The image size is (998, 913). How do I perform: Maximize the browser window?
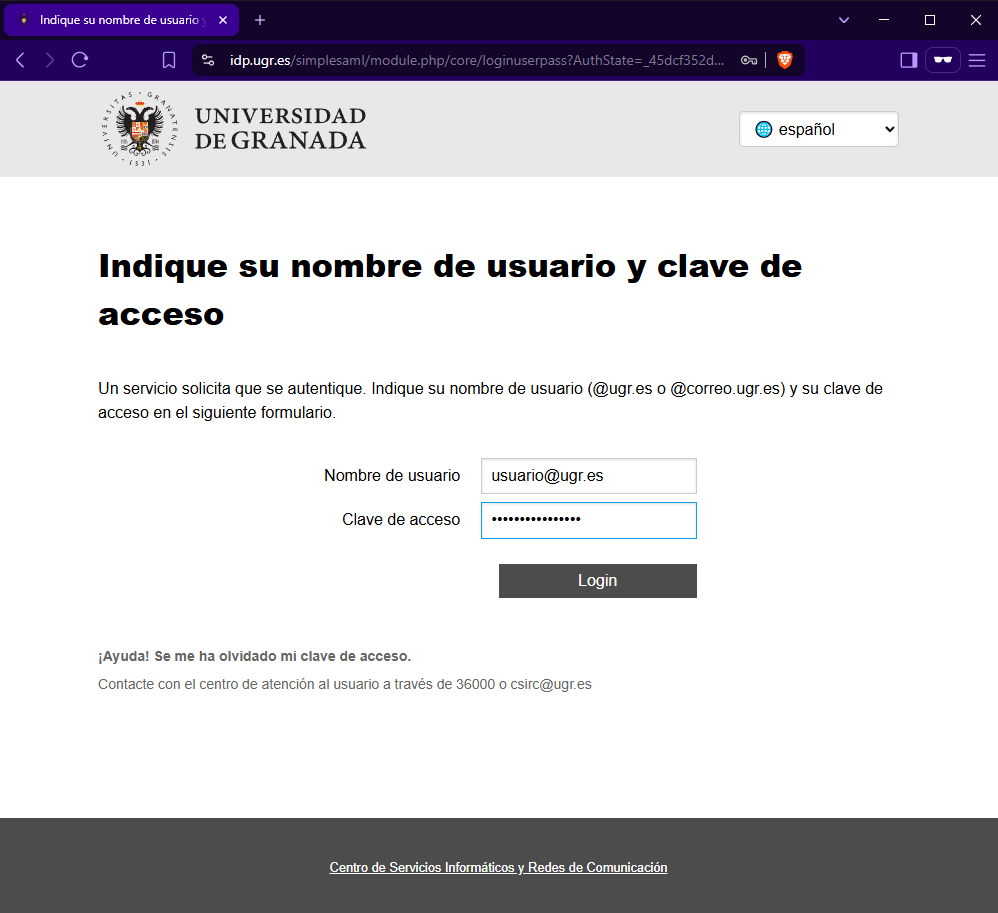[x=930, y=20]
